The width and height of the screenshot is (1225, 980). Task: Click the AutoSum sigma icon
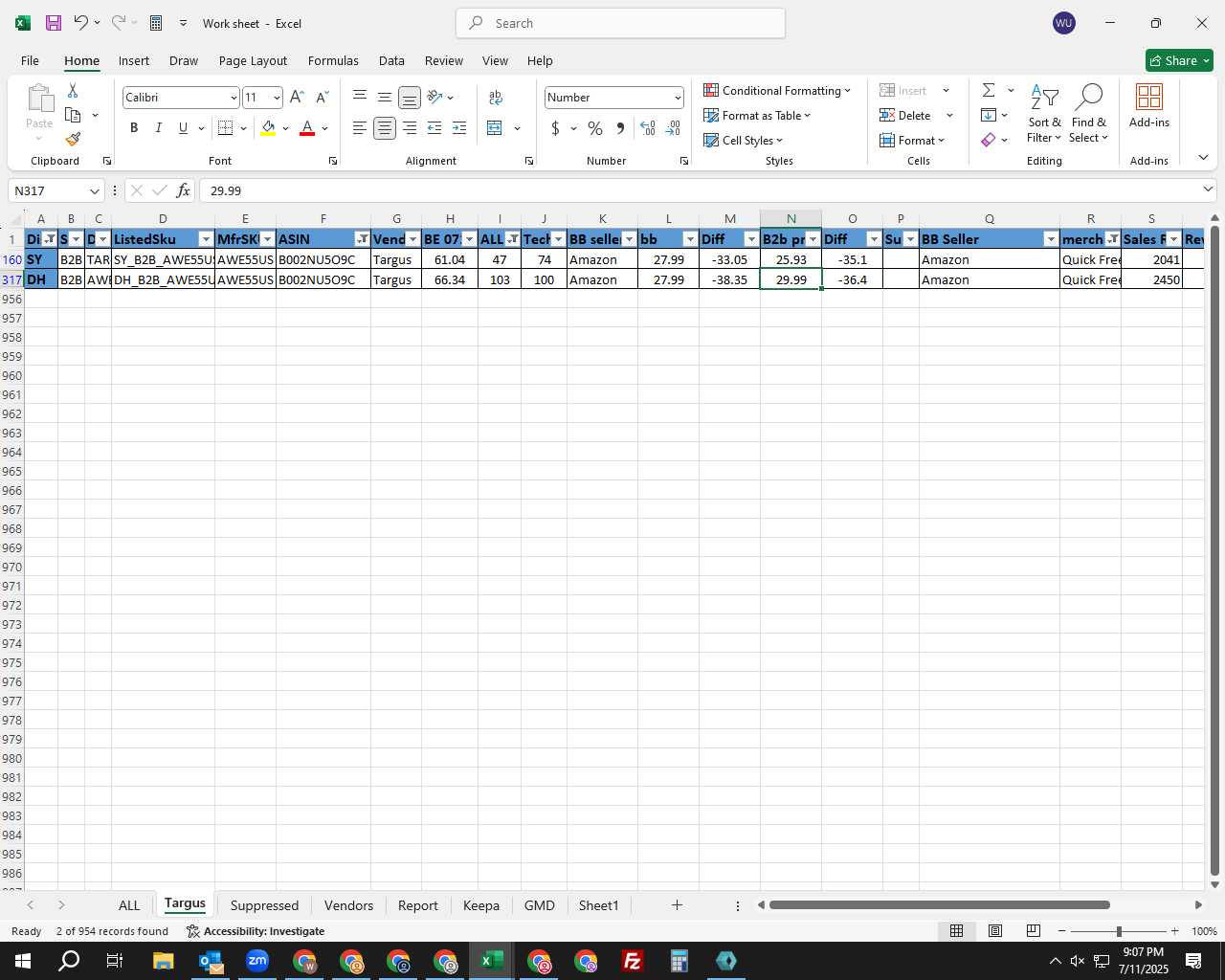pyautogui.click(x=989, y=90)
